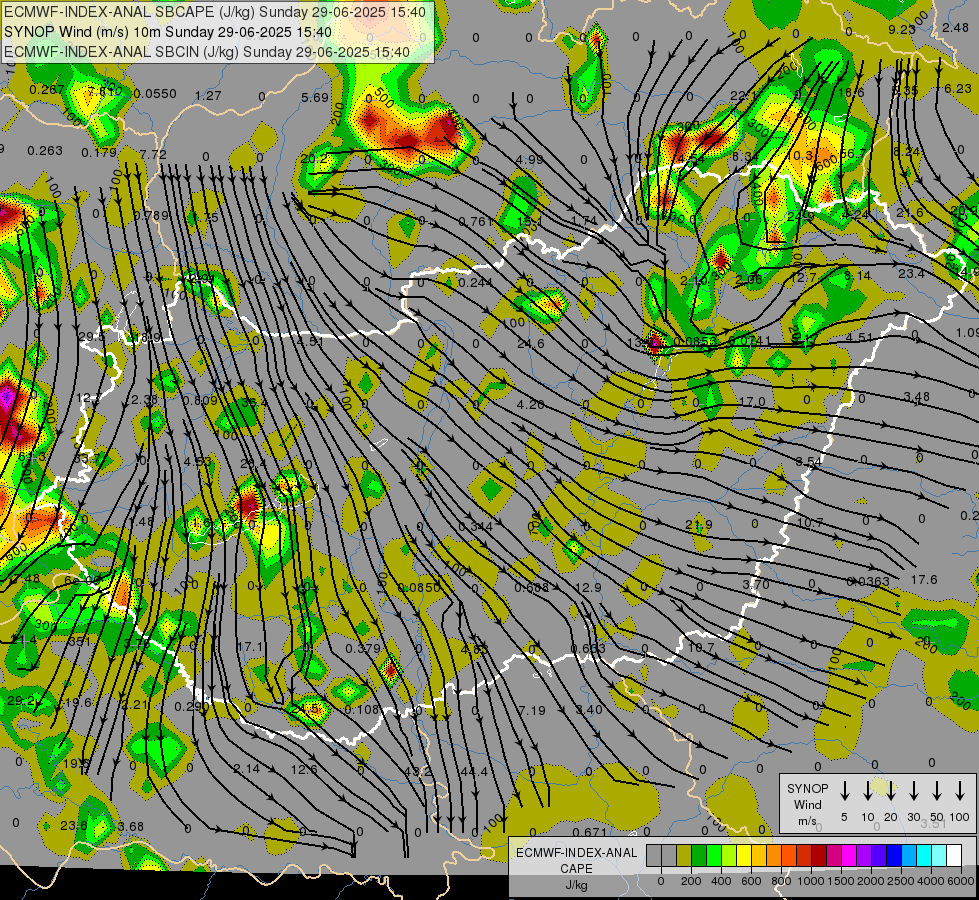Pick the violet purple swatch in CAPE legend
979x900 pixels.
[x=863, y=856]
